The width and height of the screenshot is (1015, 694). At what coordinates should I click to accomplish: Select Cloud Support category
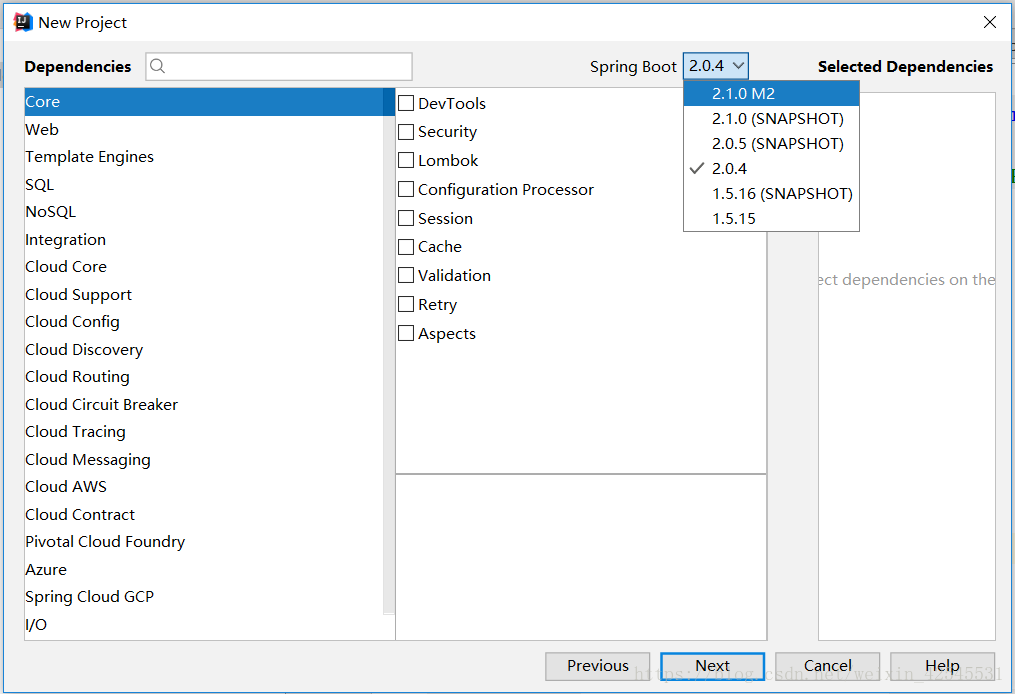point(204,295)
